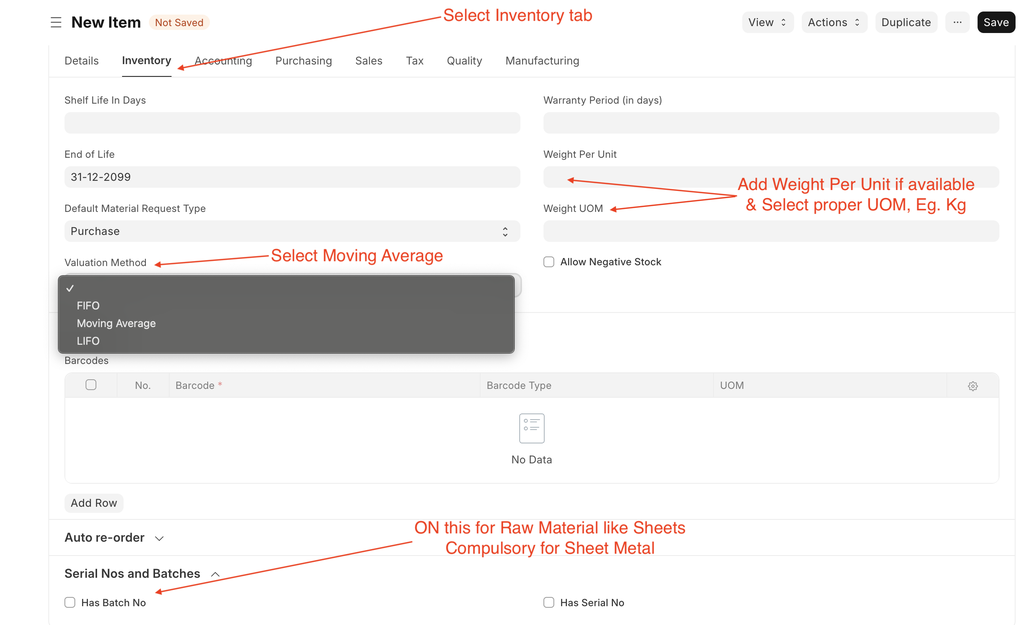Viewport: 1024px width, 625px height.
Task: Select the Inventory tab
Action: (x=146, y=61)
